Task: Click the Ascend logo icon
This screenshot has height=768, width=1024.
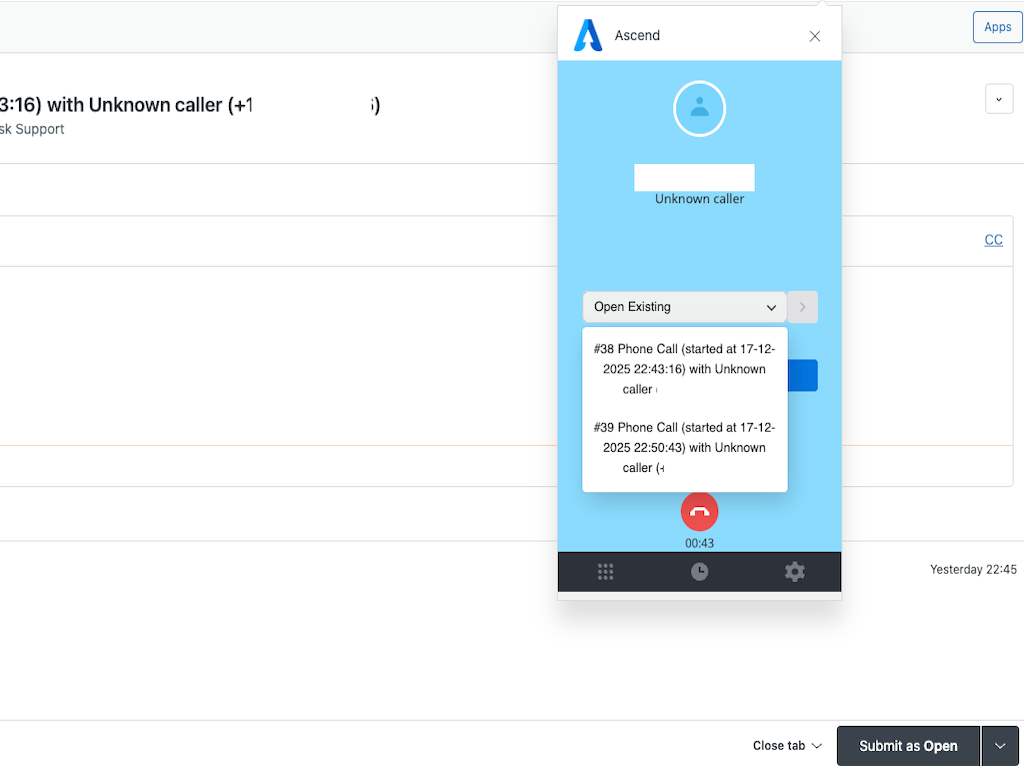Action: 588,35
